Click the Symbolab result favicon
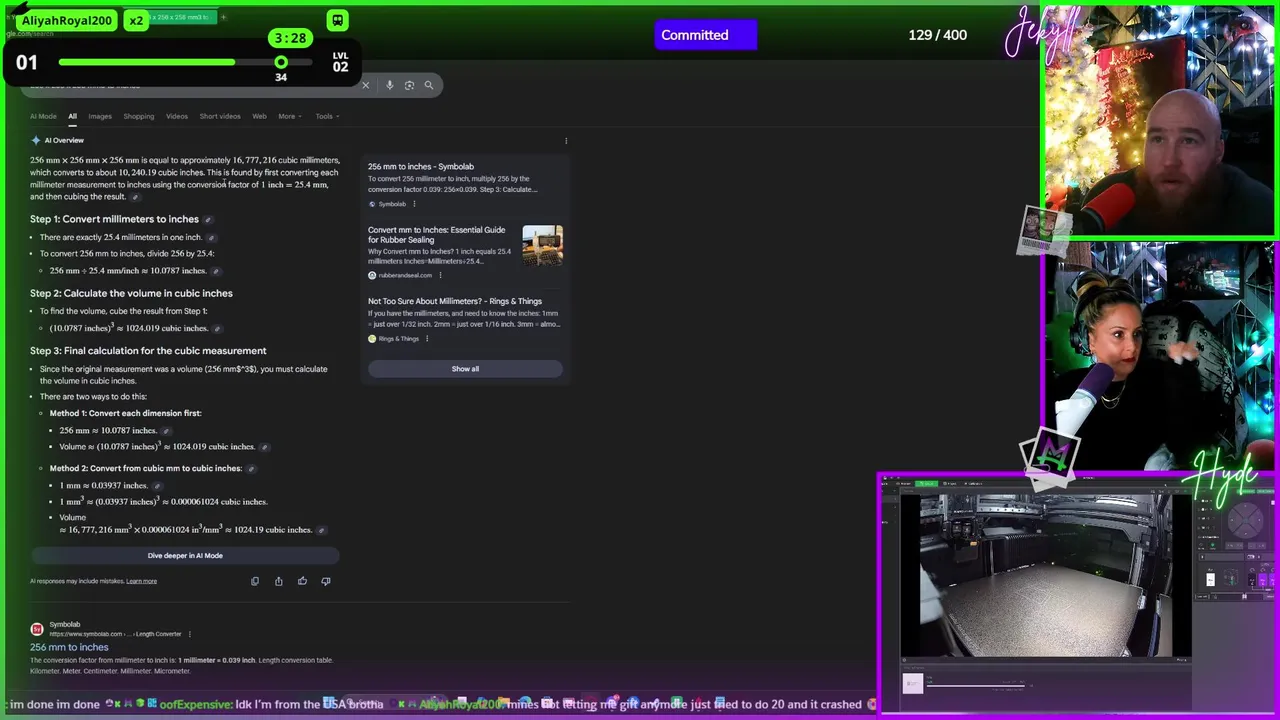 [37, 629]
